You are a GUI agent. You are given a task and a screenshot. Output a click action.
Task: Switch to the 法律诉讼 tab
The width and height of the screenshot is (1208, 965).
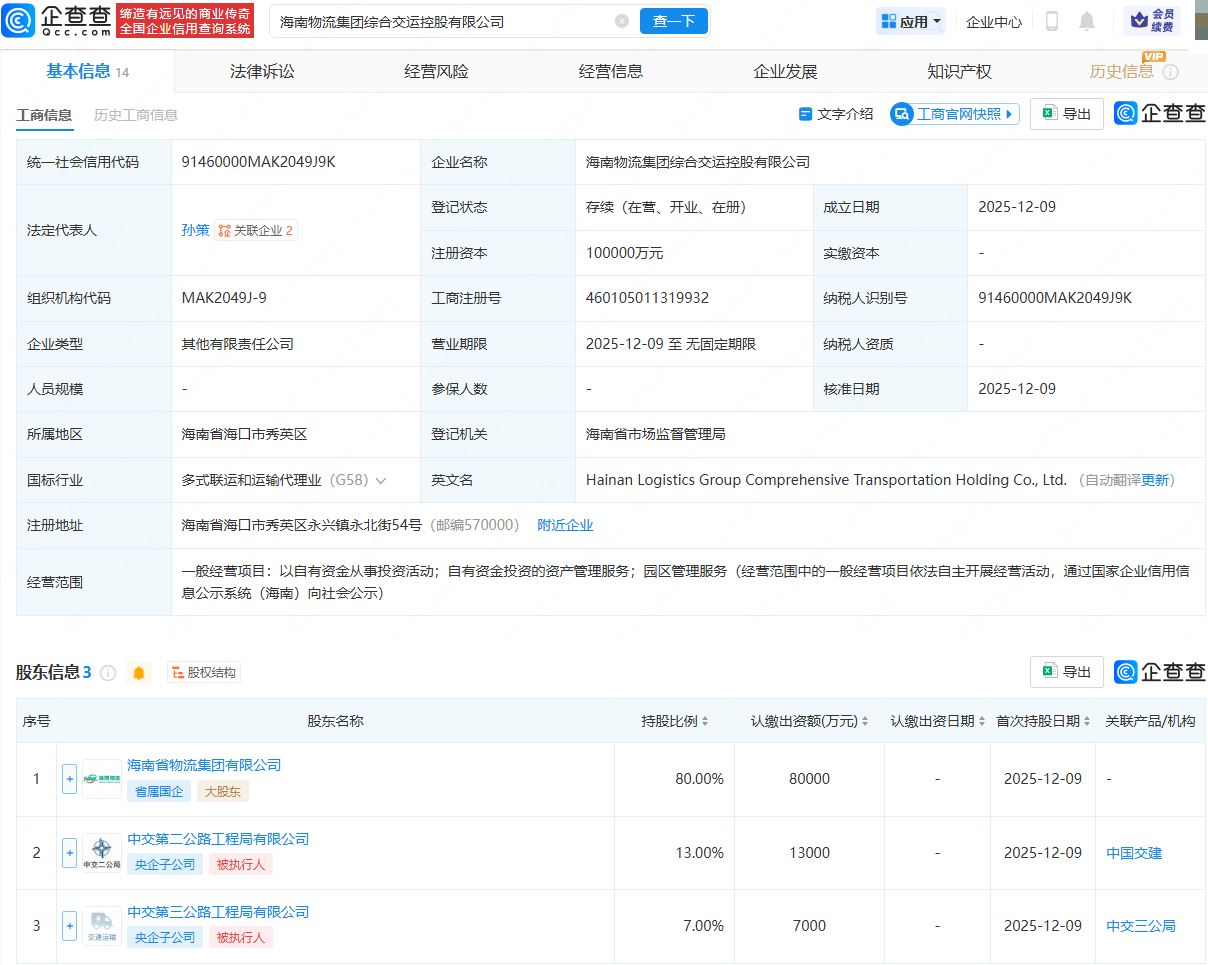point(262,72)
